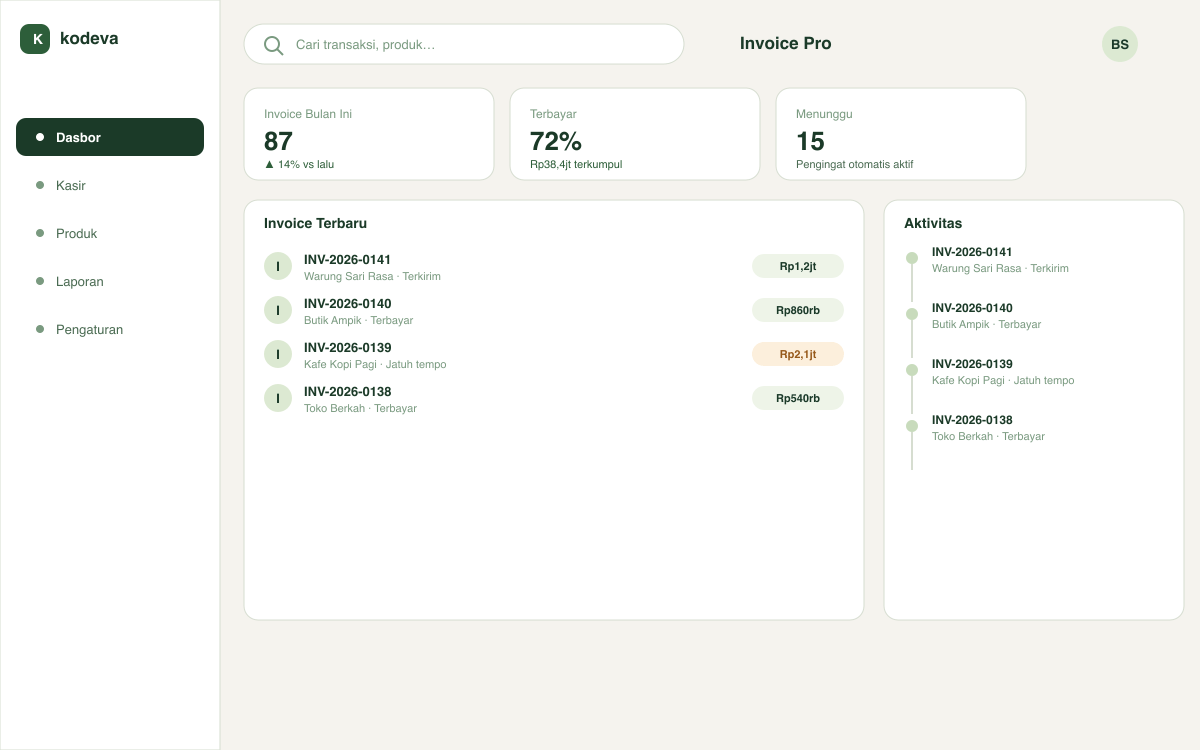1200x750 pixels.
Task: Click the kodeva K logo icon
Action: pos(35,39)
